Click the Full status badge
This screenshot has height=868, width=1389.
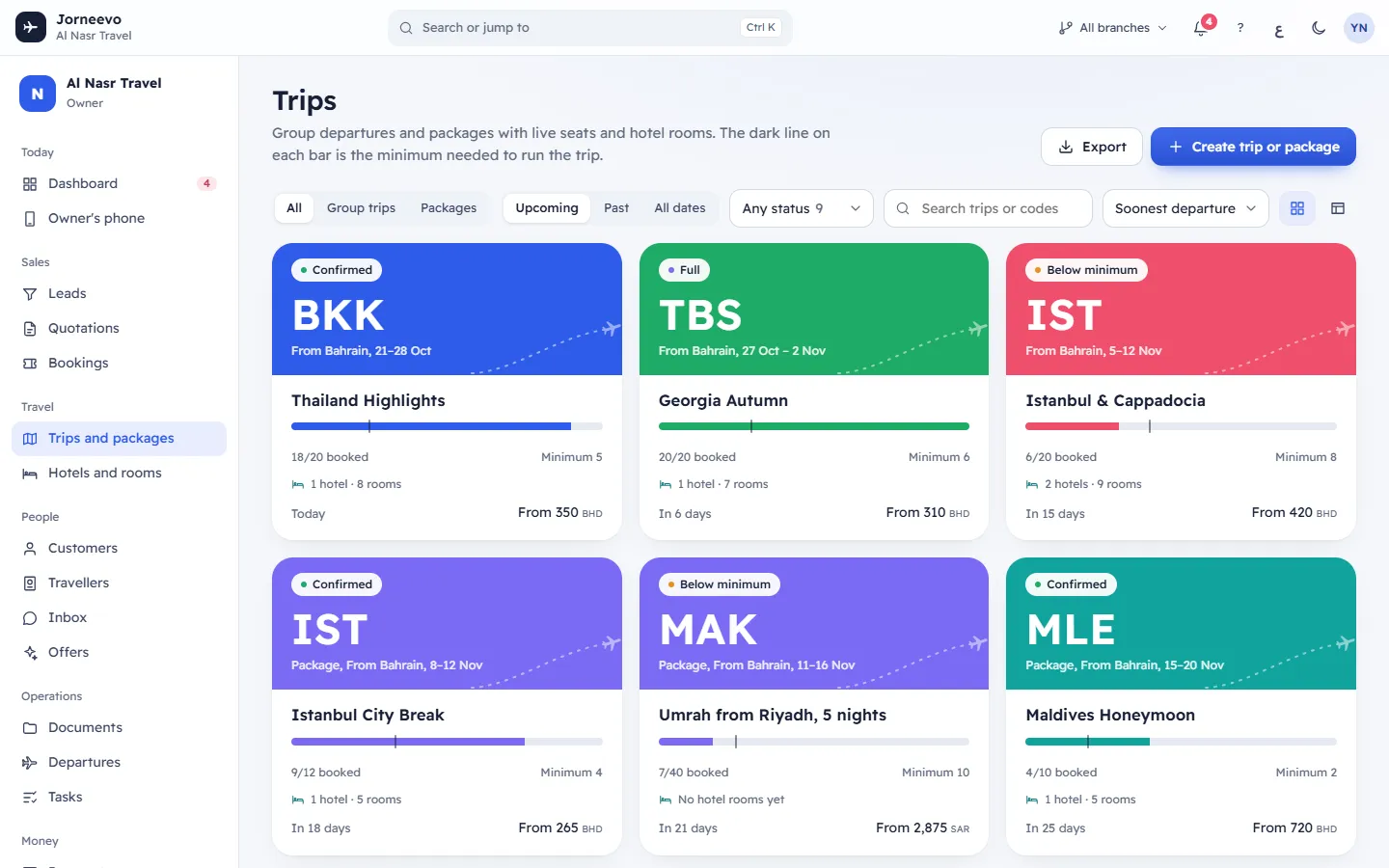pyautogui.click(x=685, y=270)
